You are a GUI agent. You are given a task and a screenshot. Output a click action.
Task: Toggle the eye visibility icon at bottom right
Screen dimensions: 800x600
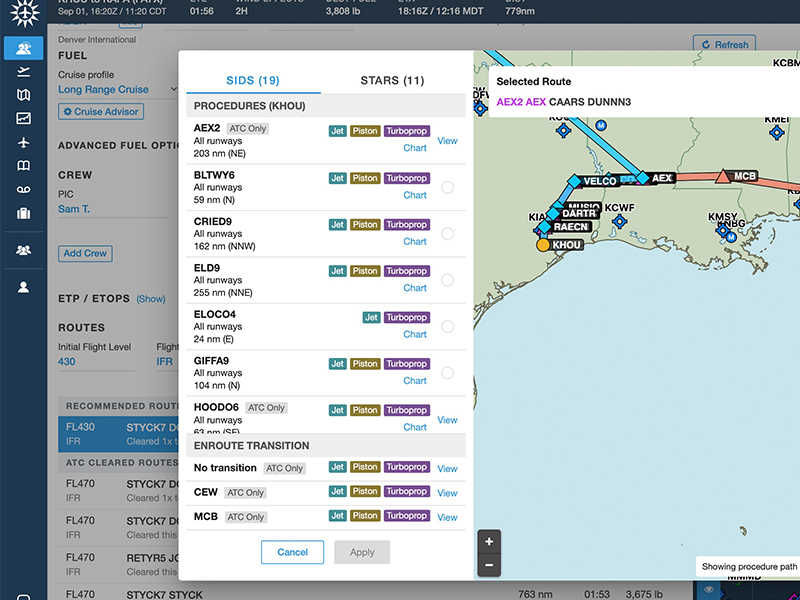(709, 590)
